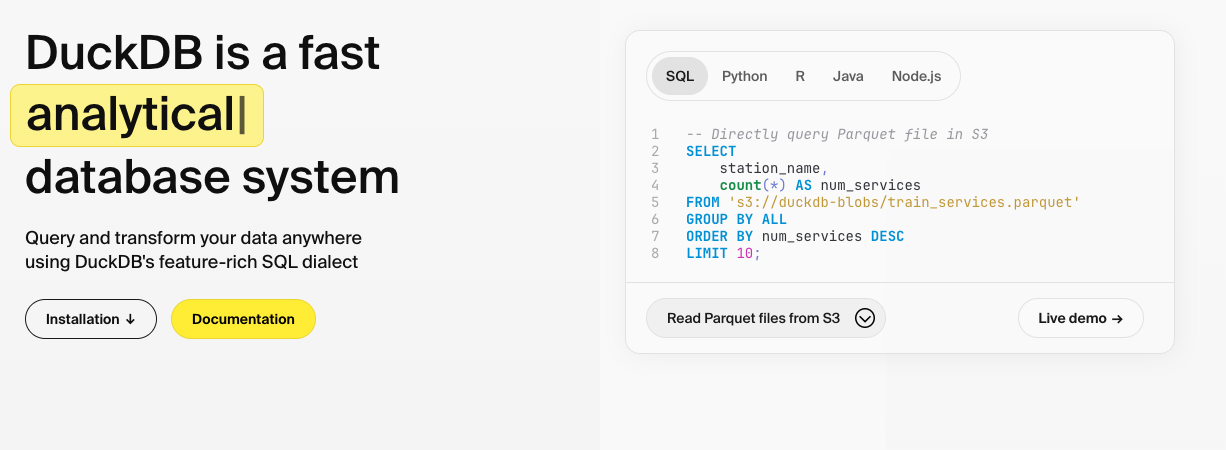Click the Installation button

[x=90, y=319]
